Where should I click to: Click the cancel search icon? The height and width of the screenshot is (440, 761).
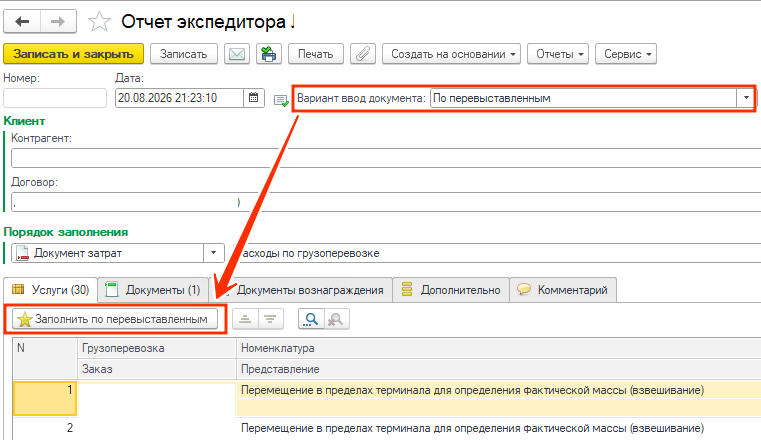pyautogui.click(x=336, y=319)
